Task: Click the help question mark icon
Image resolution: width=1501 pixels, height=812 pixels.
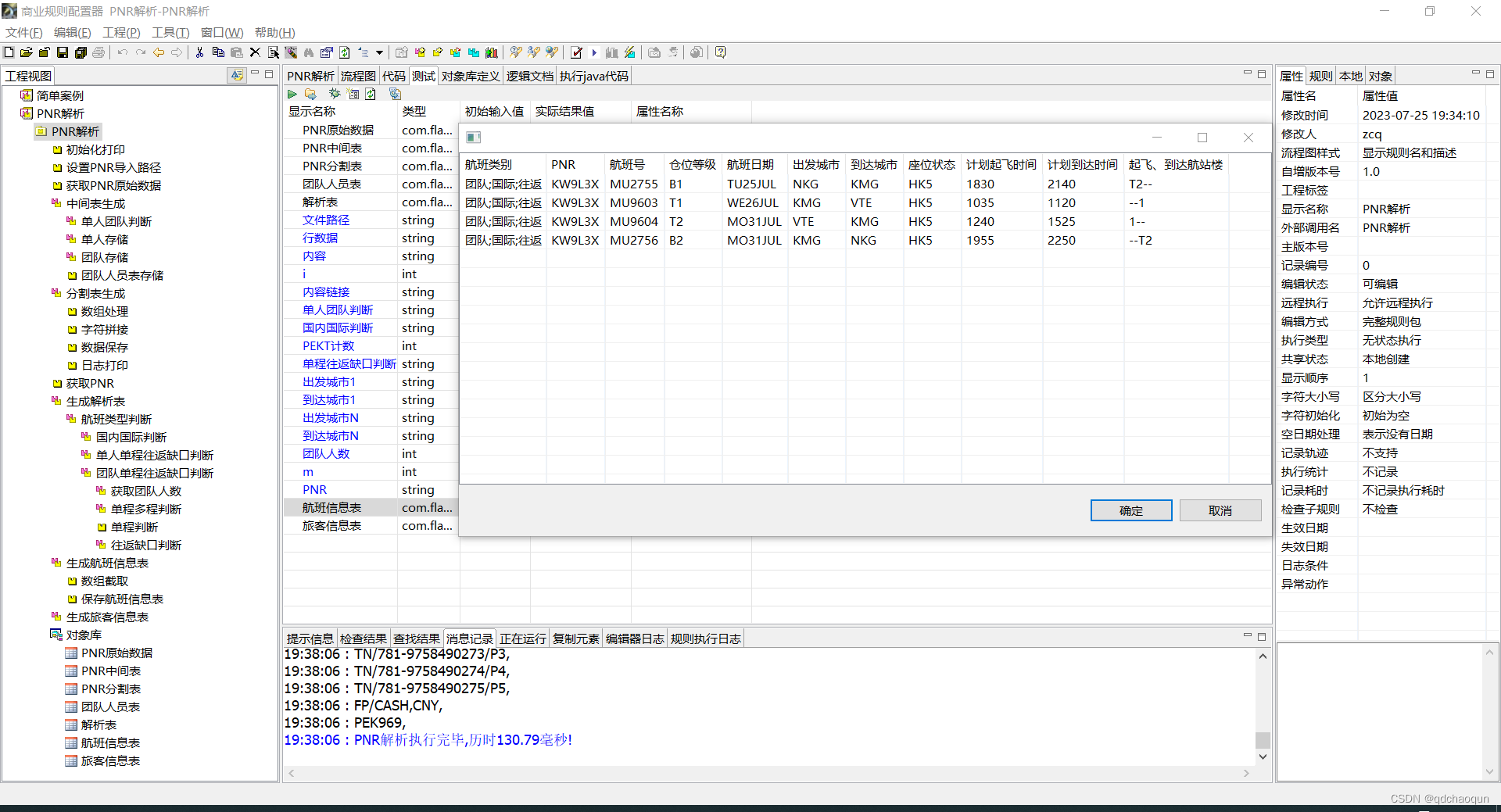Action: (721, 52)
